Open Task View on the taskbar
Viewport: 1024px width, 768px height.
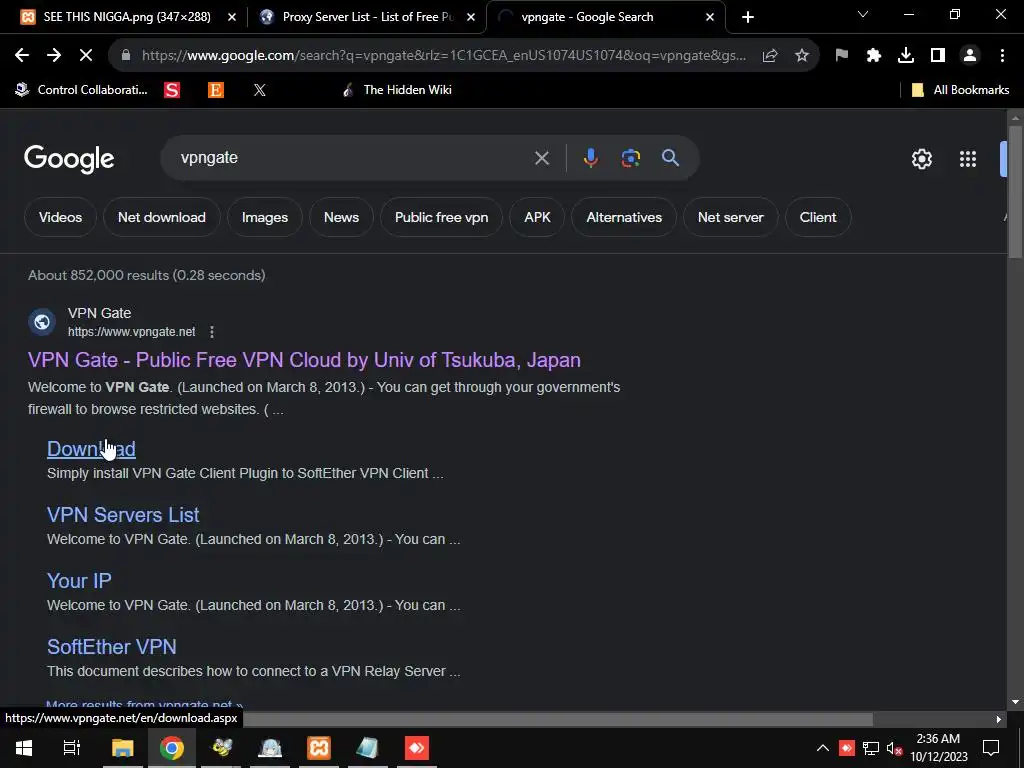point(72,748)
